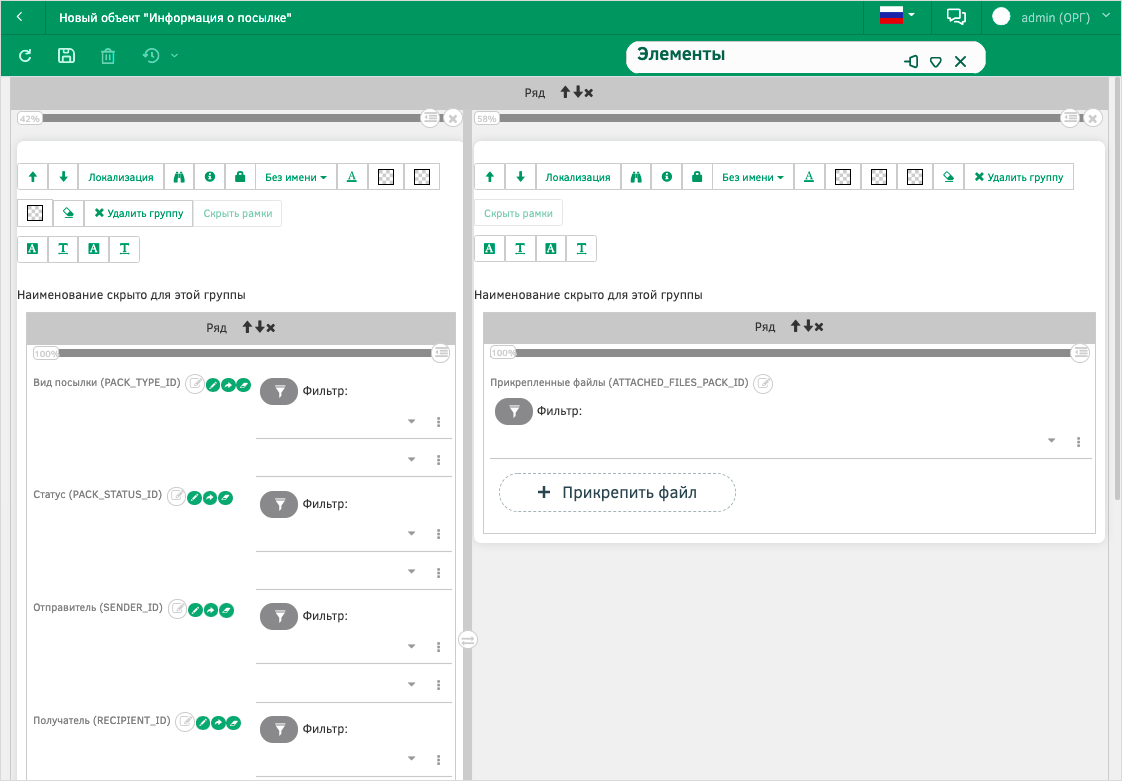The image size is (1122, 781).
Task: Open the 42% column indent settings icon
Action: pos(429,117)
